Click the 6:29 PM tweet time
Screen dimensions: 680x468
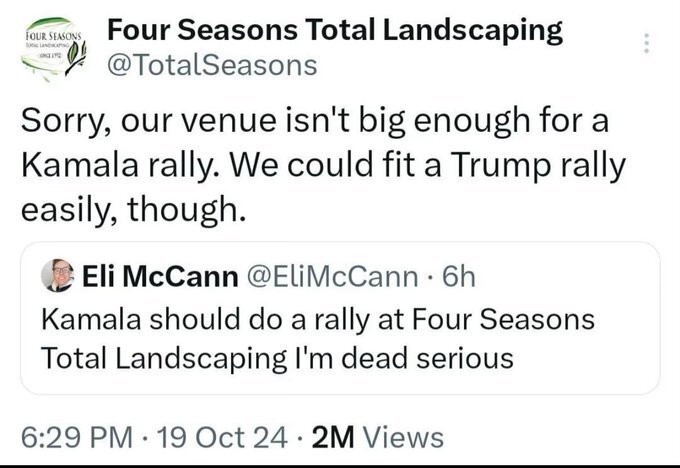point(74,436)
